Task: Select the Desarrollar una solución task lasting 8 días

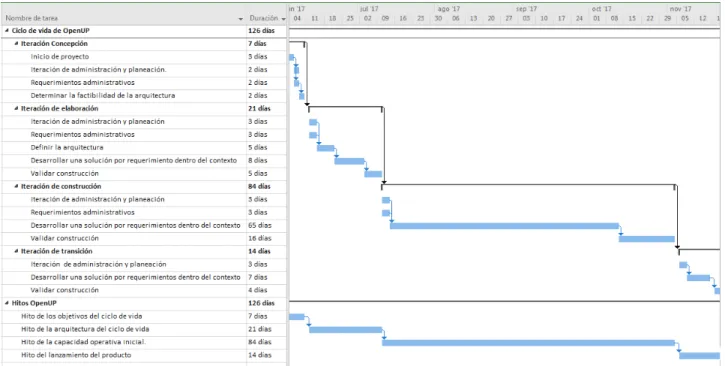Action: [x=134, y=160]
